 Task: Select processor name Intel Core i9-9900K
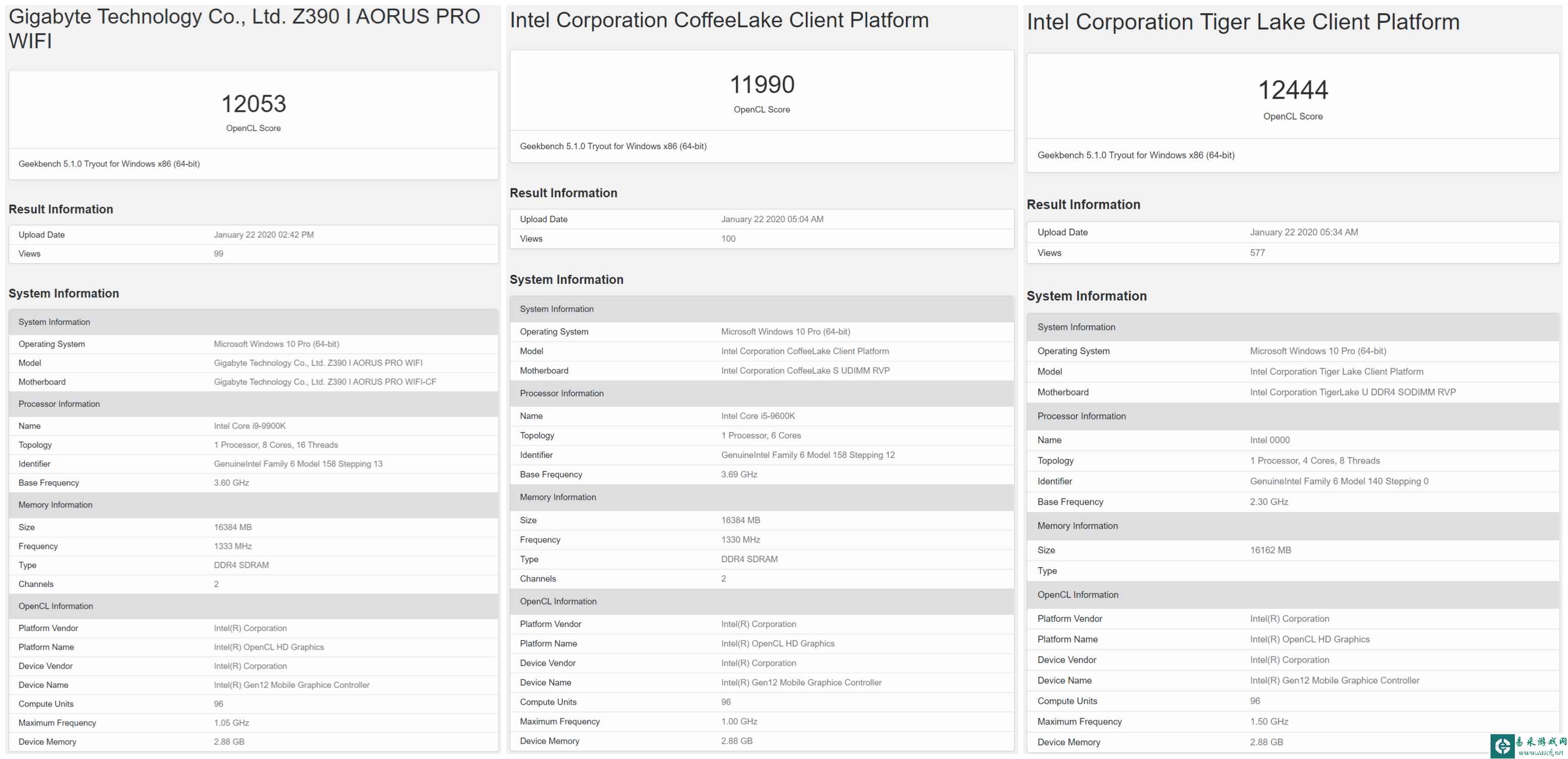[250, 426]
